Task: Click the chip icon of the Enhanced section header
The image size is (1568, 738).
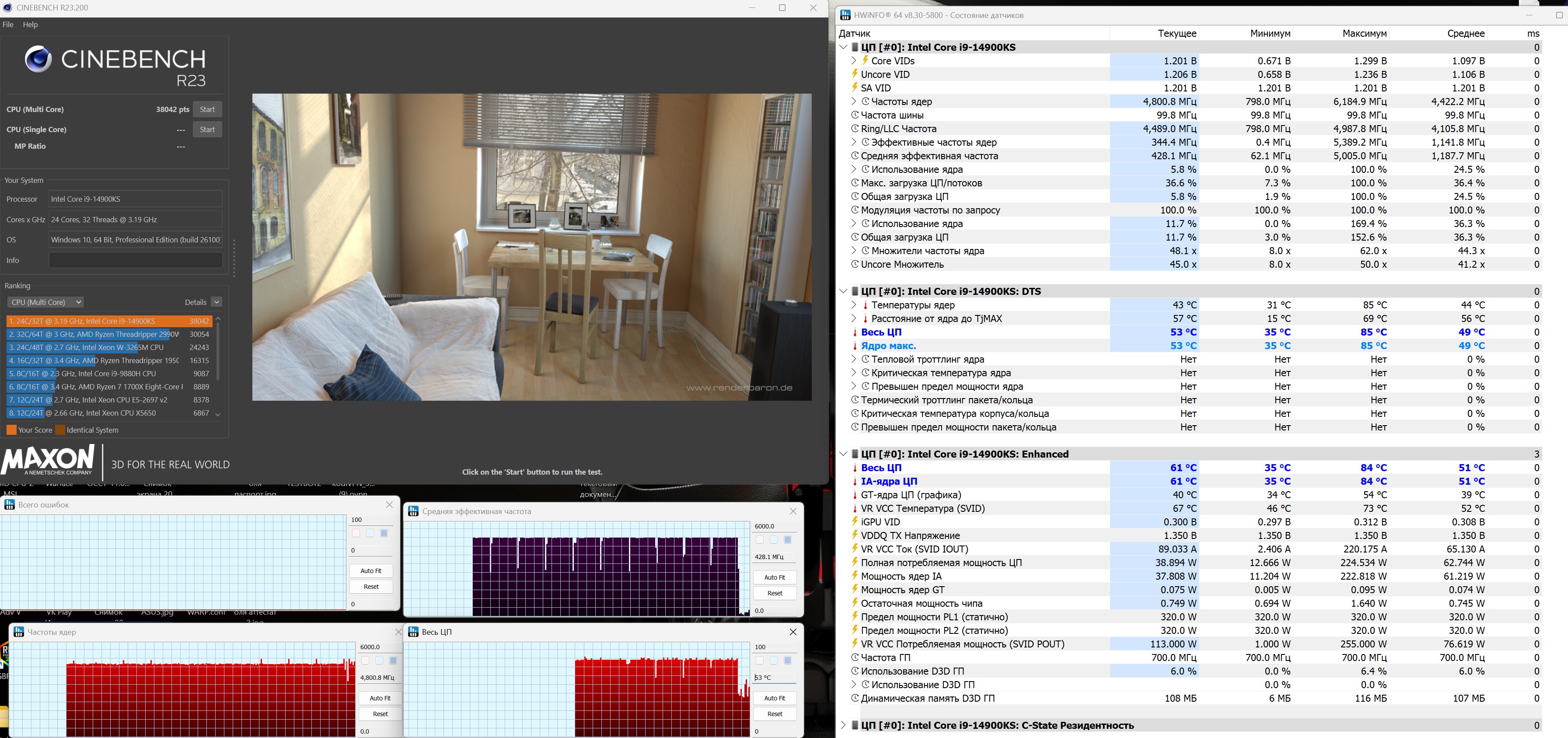Action: coord(855,454)
